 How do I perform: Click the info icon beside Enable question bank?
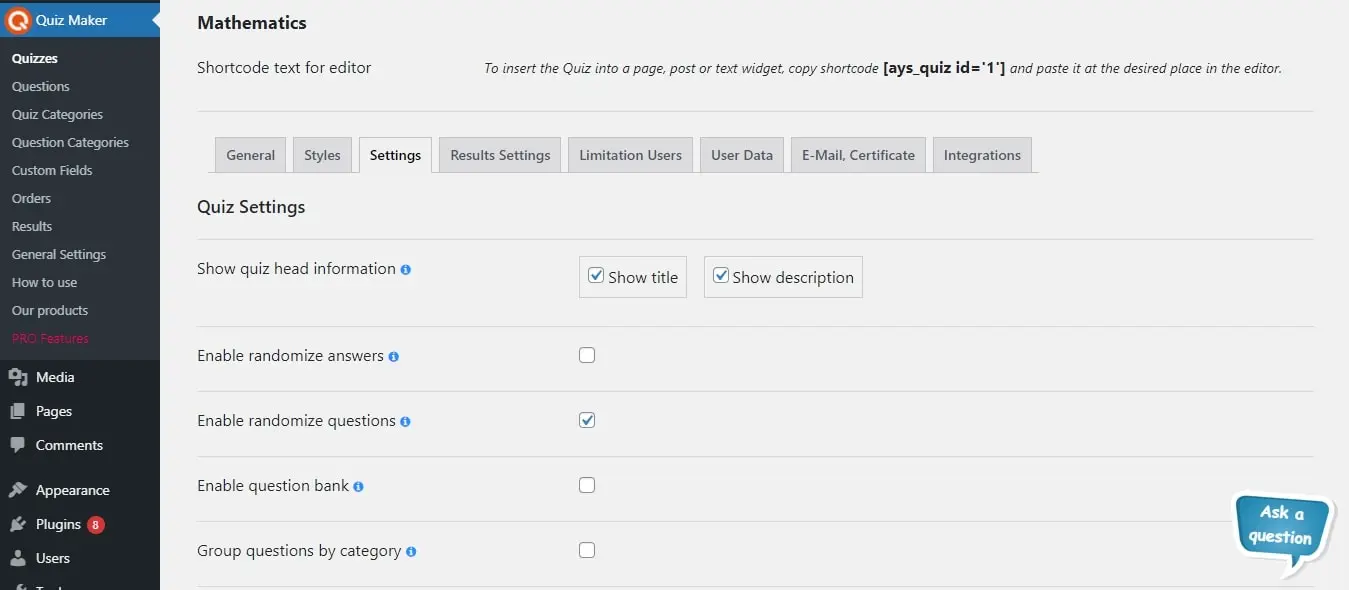point(360,486)
